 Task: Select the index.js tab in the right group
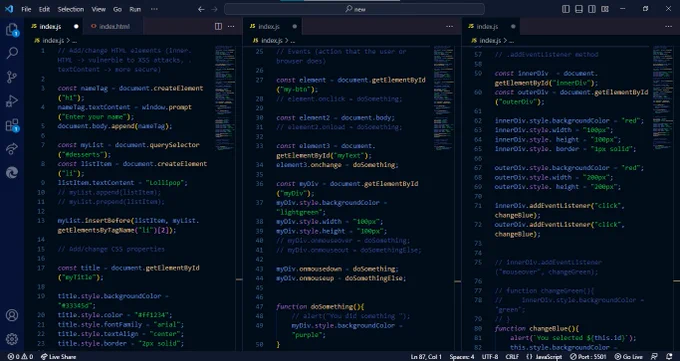coord(491,26)
